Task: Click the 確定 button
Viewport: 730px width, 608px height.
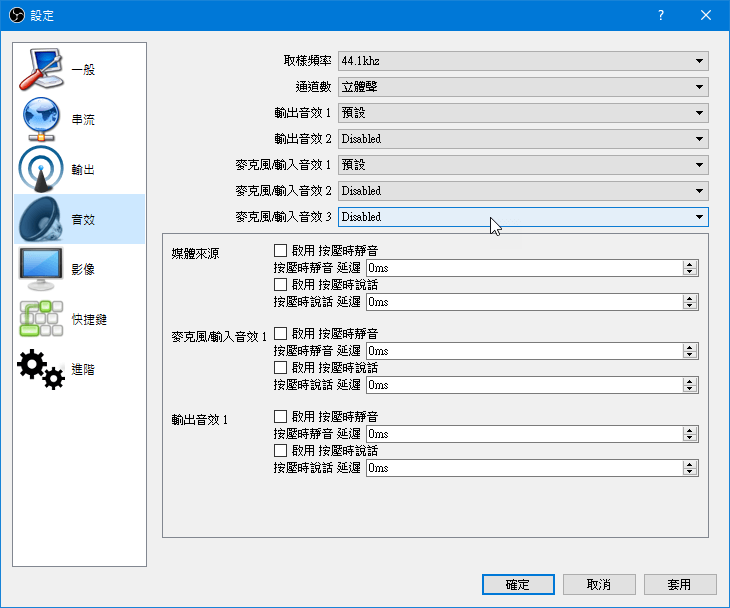Action: [518, 584]
